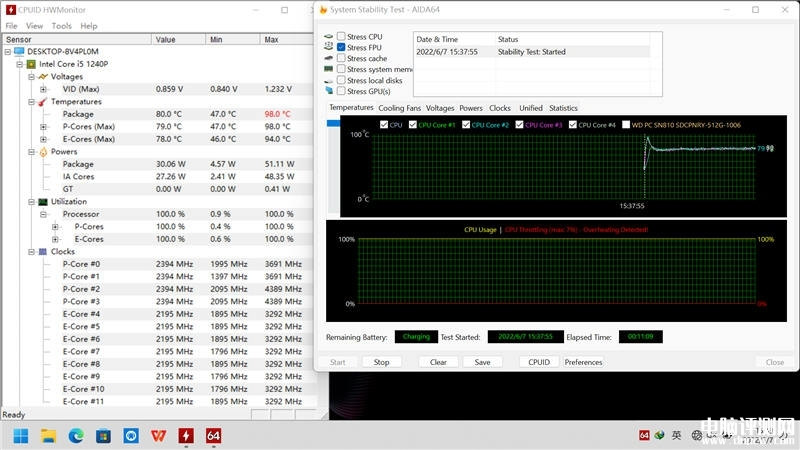Click the Max column header in HWMonitor

tap(286, 39)
